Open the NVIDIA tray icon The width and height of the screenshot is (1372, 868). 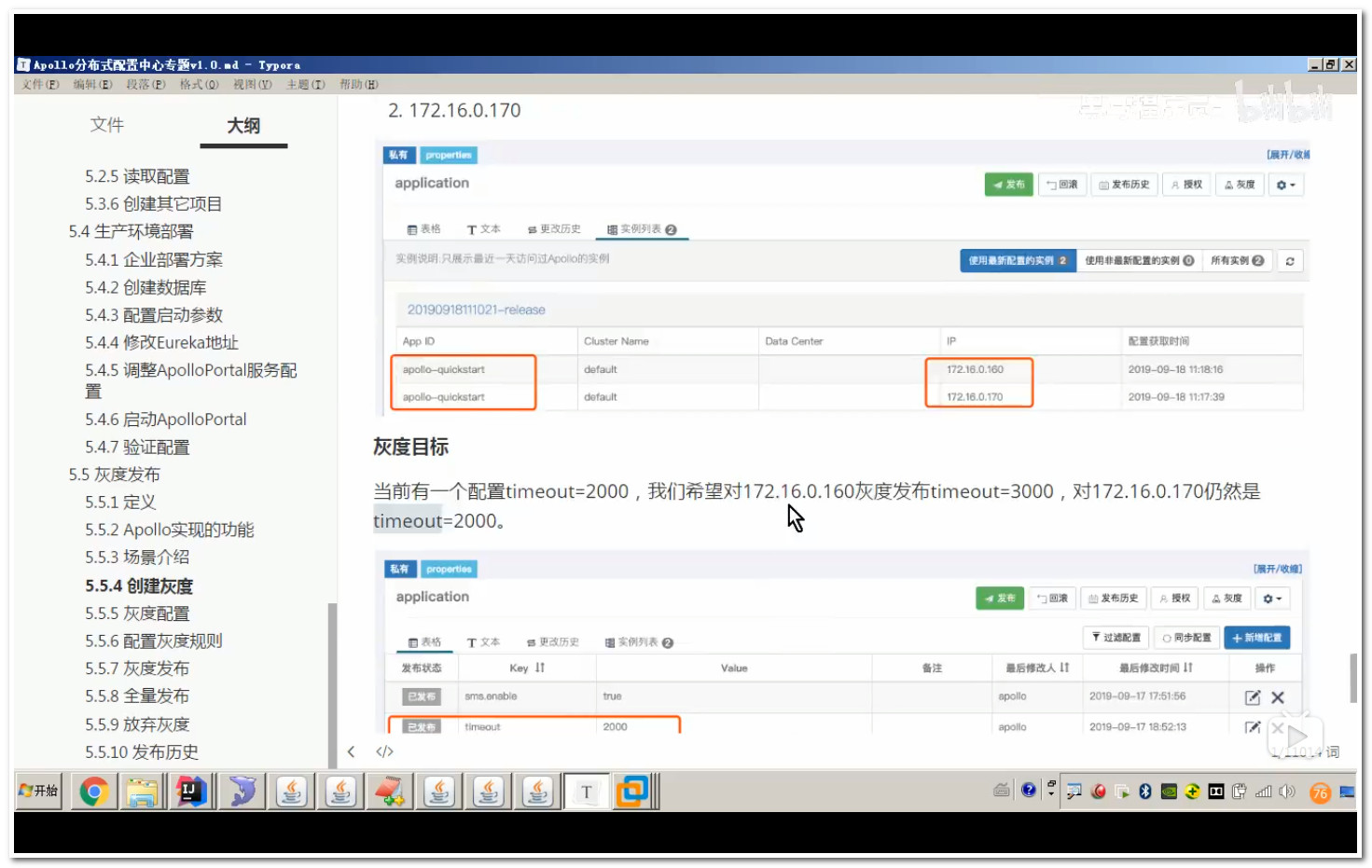click(x=1169, y=792)
